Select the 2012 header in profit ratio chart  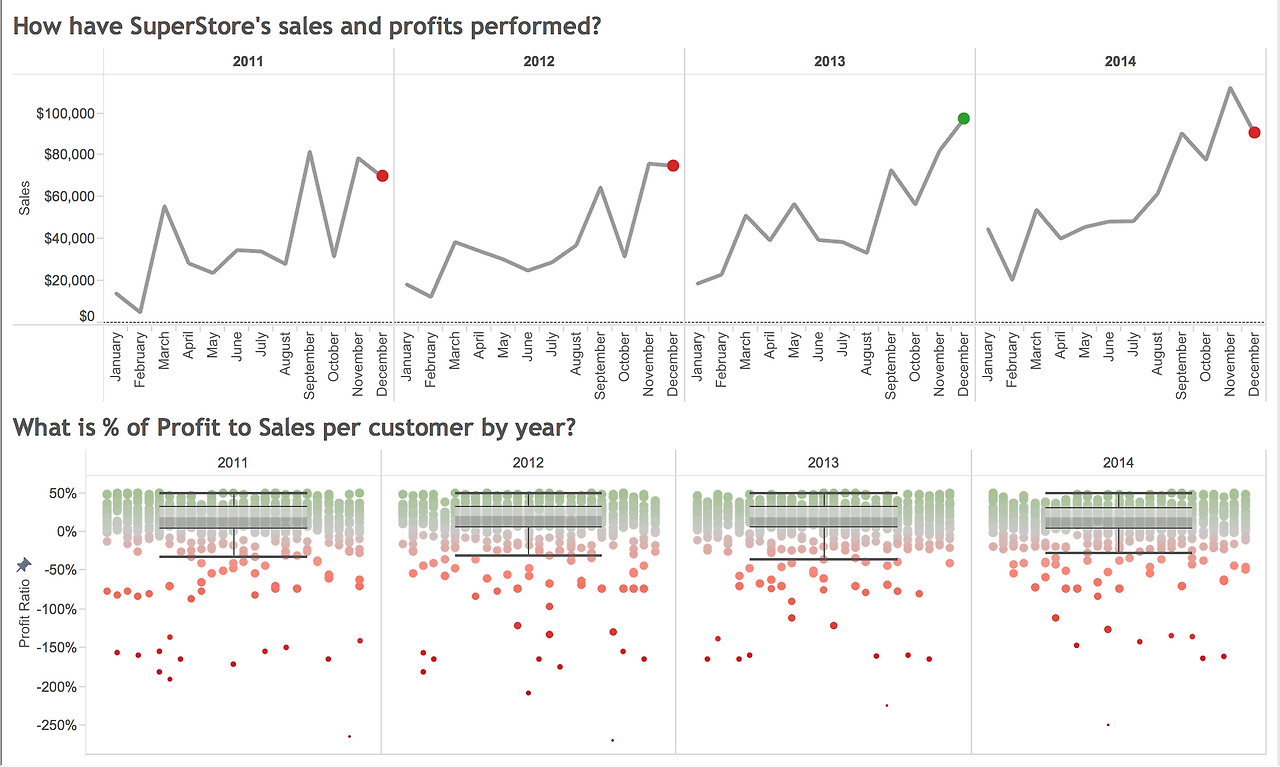pyautogui.click(x=528, y=463)
